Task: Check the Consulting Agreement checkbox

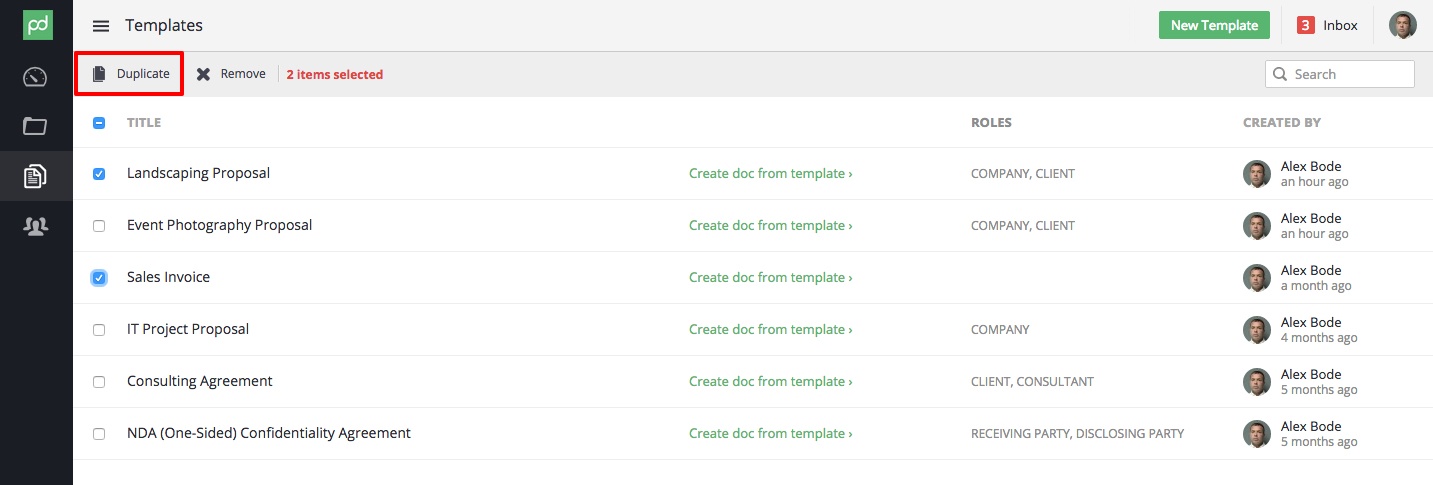Action: pos(99,382)
